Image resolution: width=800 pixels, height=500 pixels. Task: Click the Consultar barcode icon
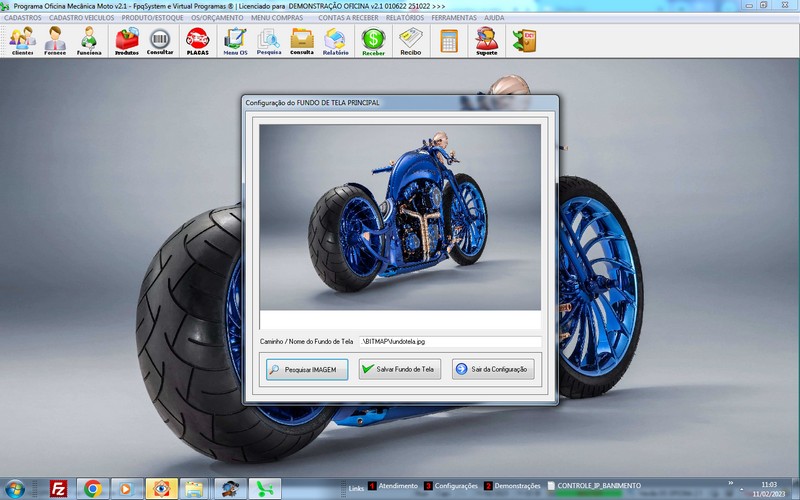pos(160,41)
